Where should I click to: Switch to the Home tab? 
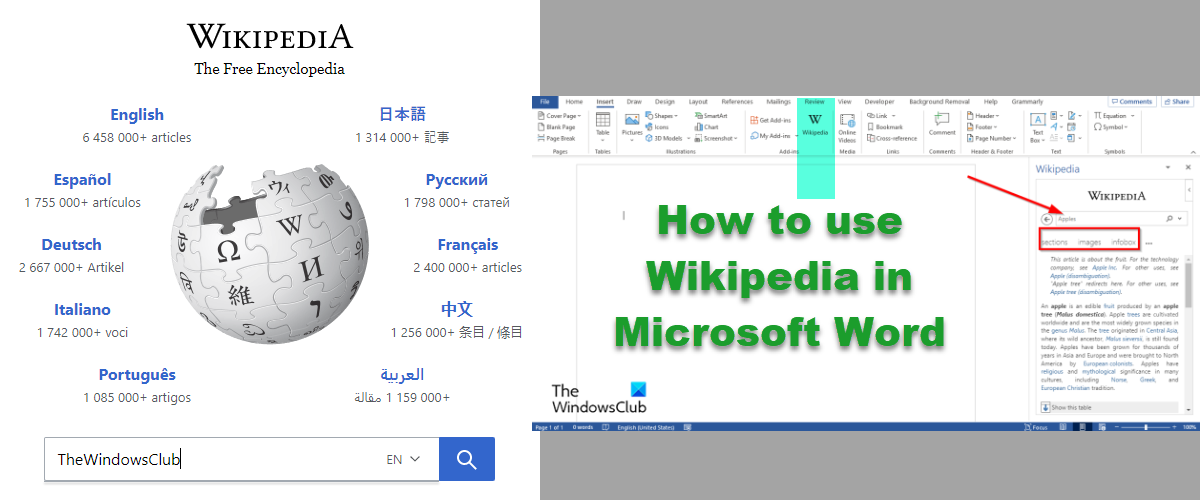[x=574, y=101]
